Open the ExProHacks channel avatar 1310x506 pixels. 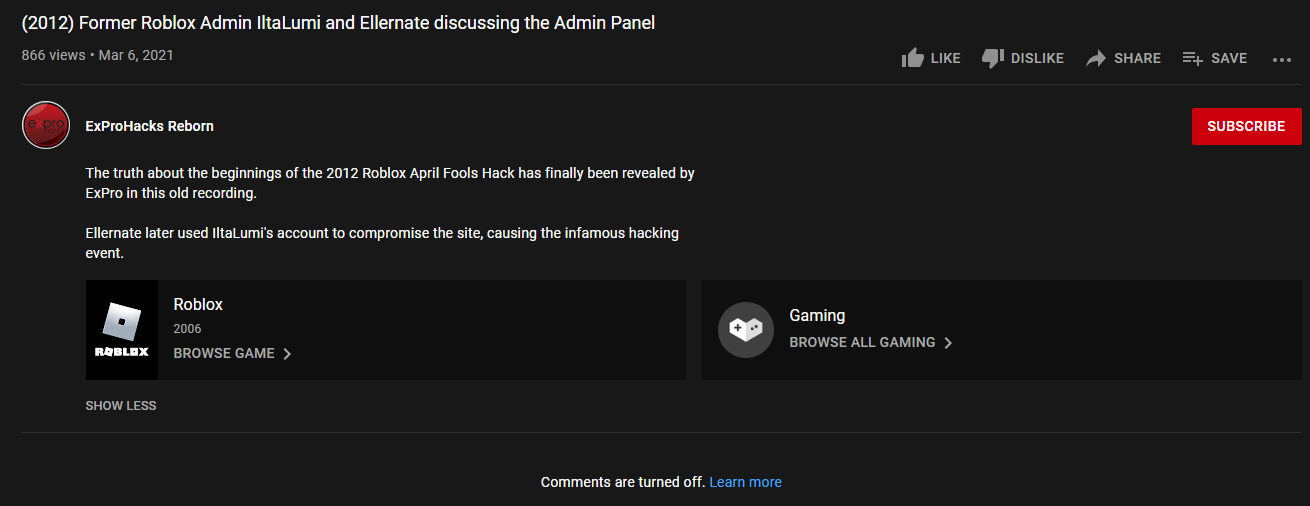46,126
